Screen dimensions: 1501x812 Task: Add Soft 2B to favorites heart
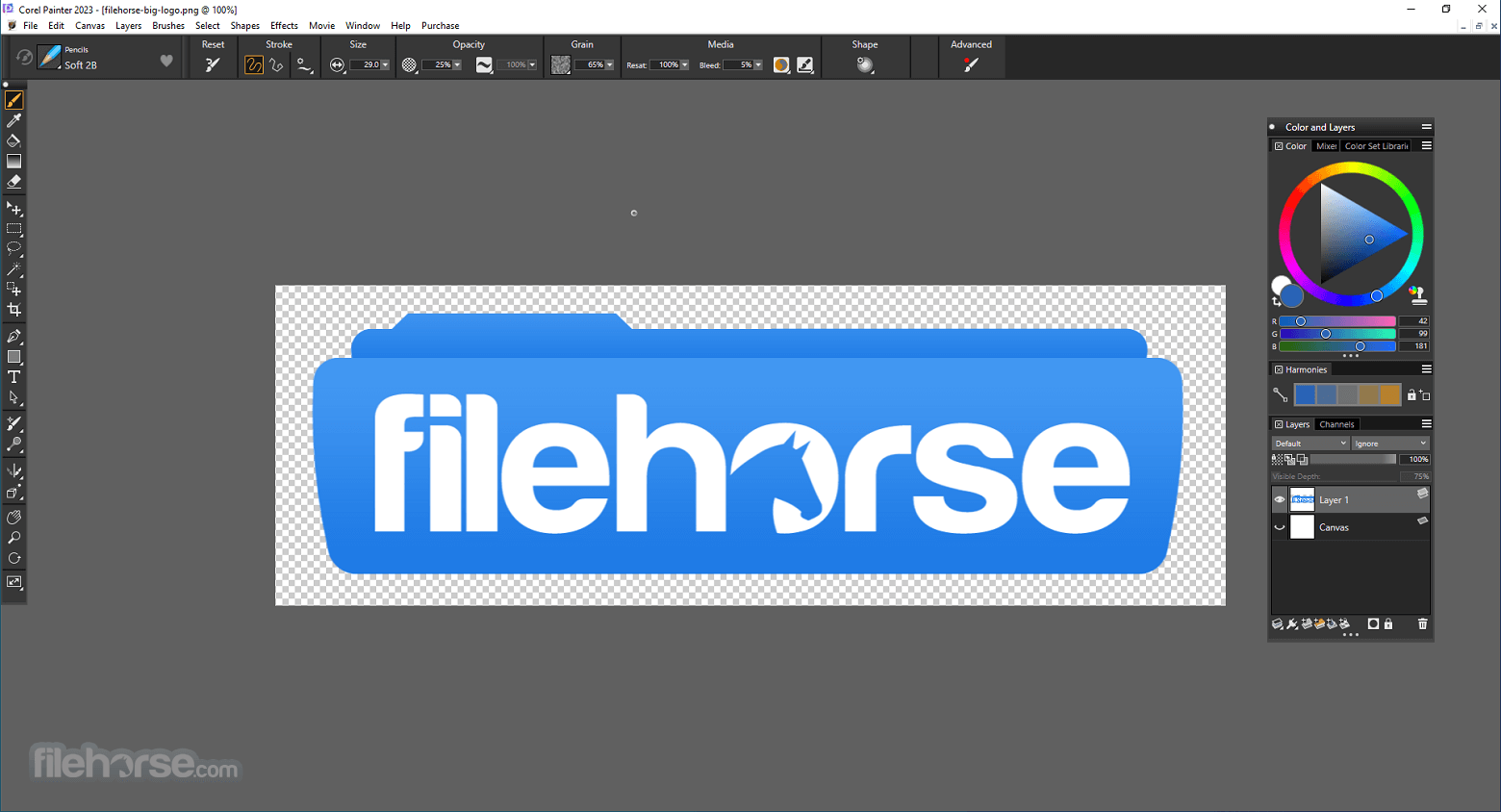[166, 61]
